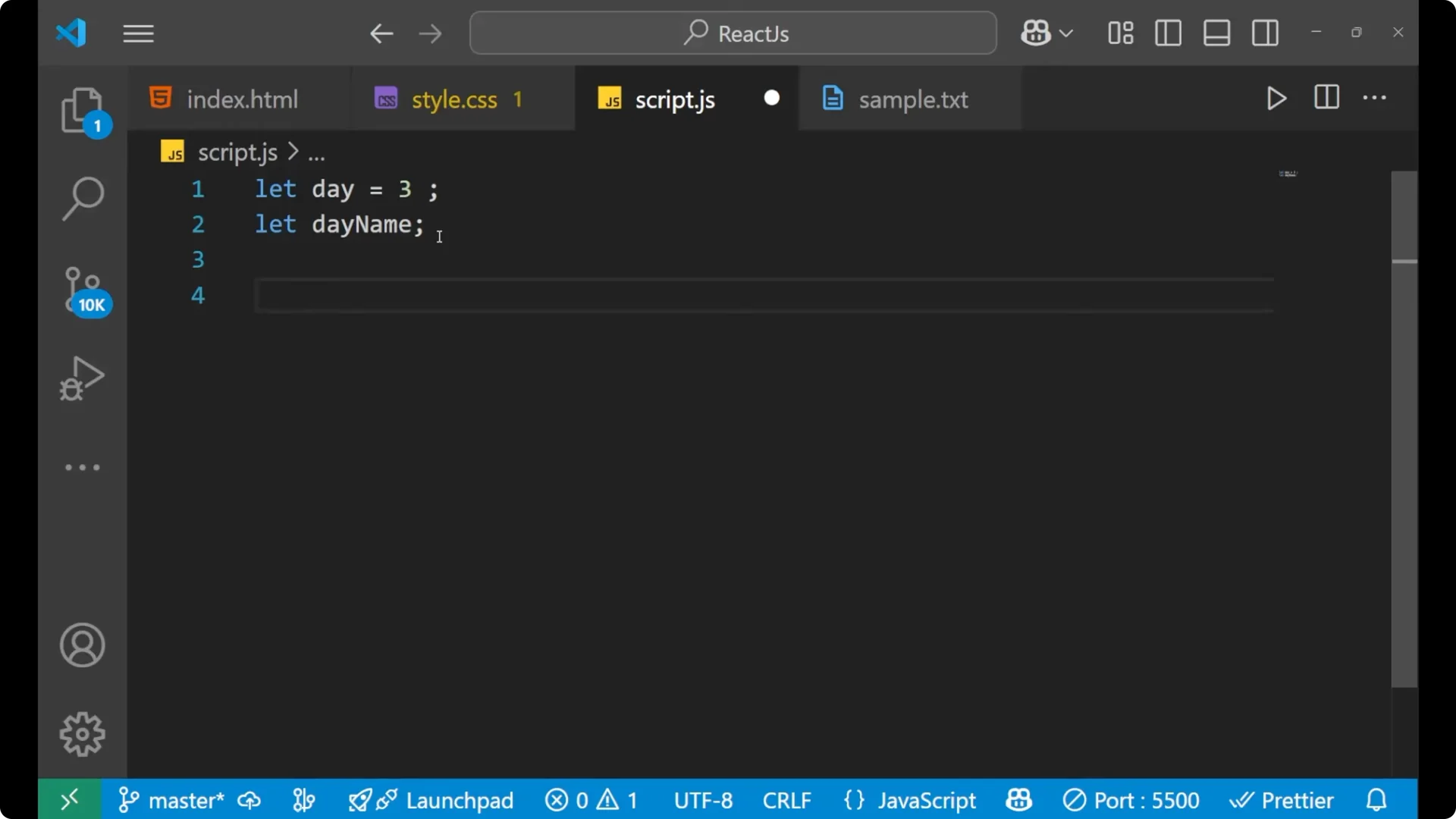Image resolution: width=1456 pixels, height=819 pixels.
Task: Open notifications bell in status bar
Action: point(1376,800)
